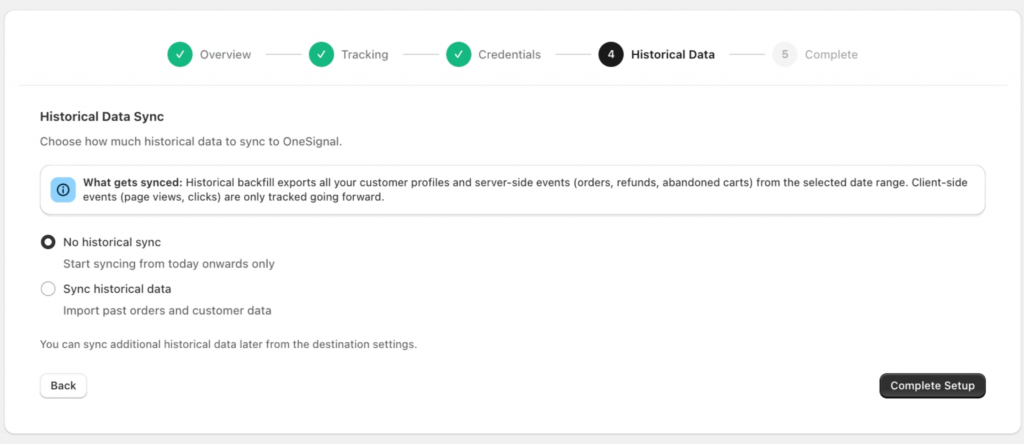Click the green checkmark beside Credentials
Image resolution: width=1024 pixels, height=444 pixels.
pyautogui.click(x=458, y=55)
